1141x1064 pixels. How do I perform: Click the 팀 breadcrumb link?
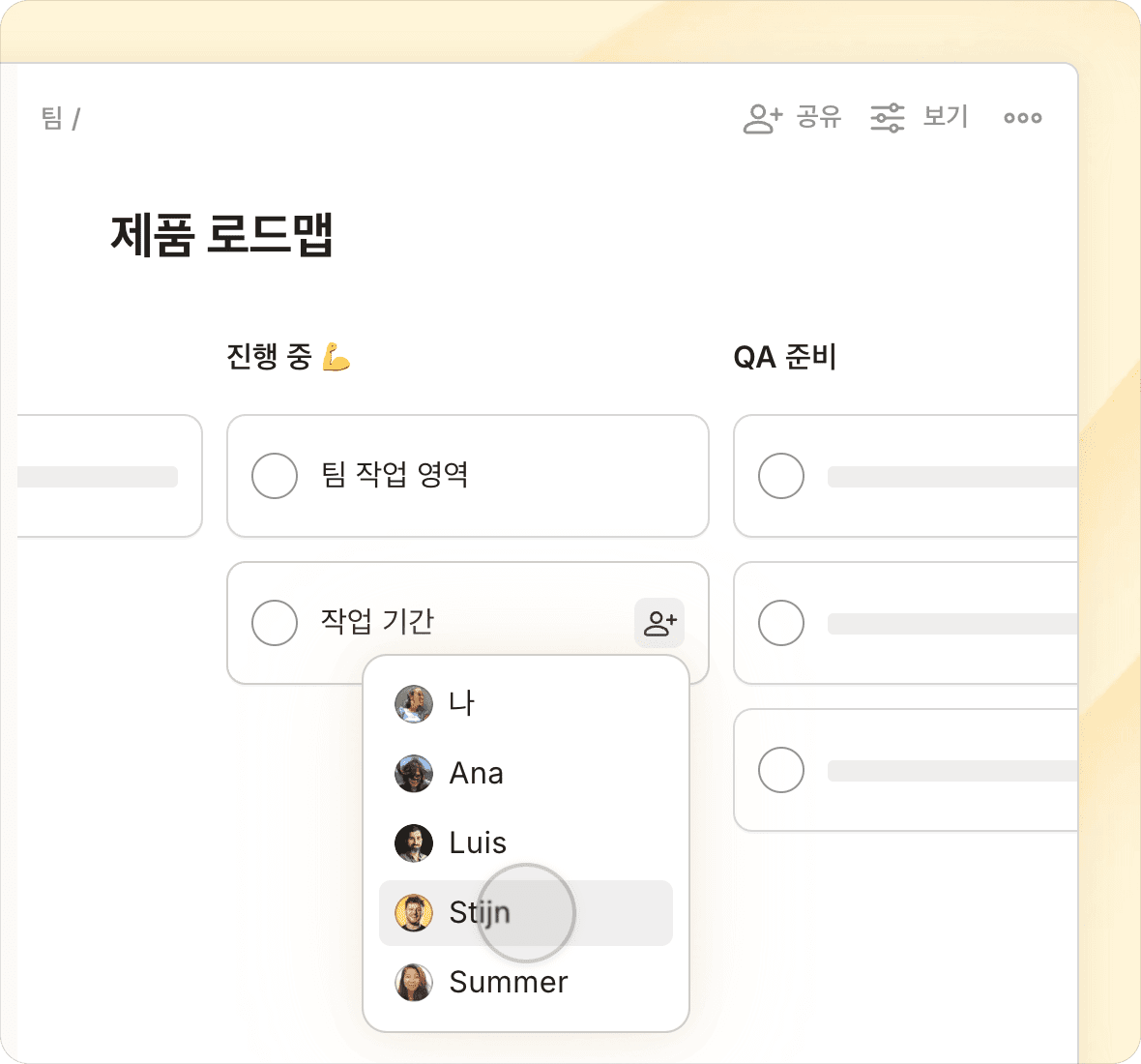coord(52,119)
